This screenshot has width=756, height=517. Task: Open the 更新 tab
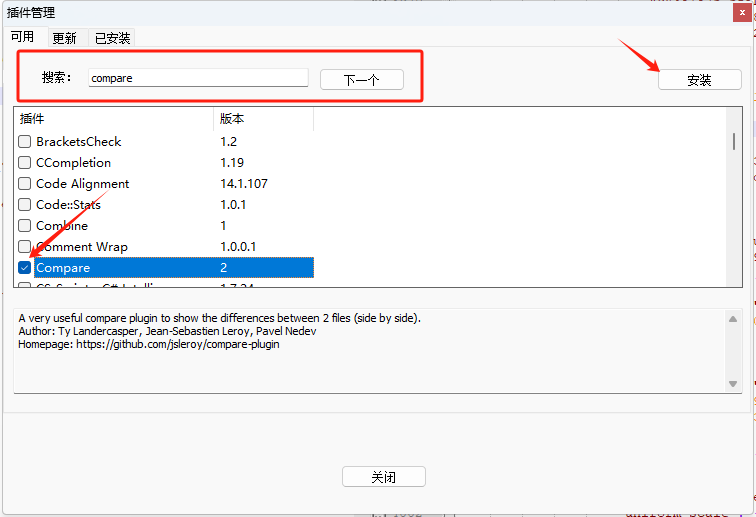click(65, 38)
